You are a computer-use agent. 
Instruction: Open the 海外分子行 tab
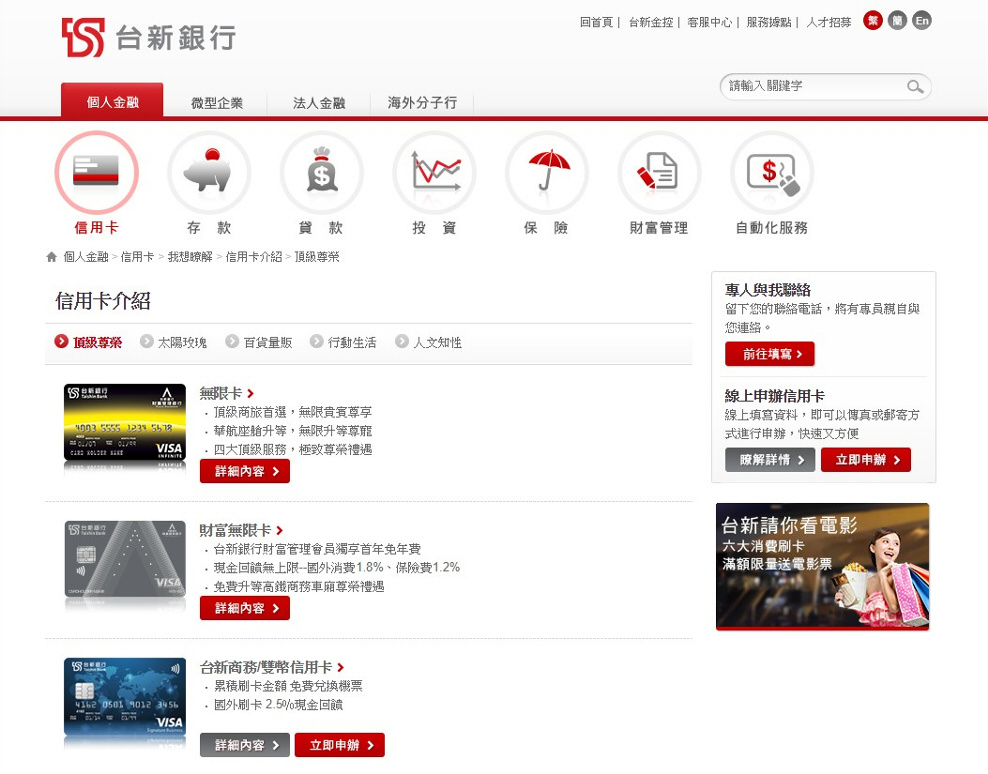tap(422, 103)
